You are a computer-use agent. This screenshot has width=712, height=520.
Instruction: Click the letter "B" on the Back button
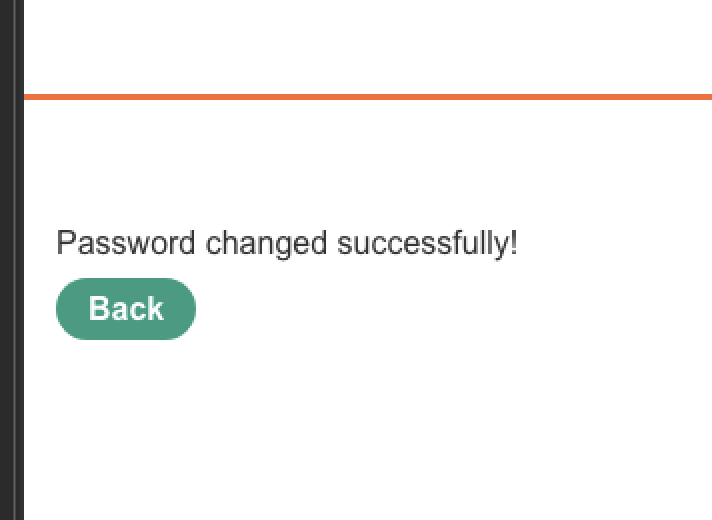click(x=98, y=309)
